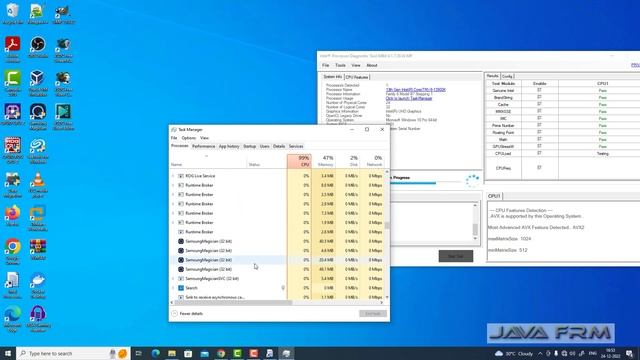Viewport: 640px width, 360px height.
Task: Uncheck Enable for the Genuine Intel test
Action: (539, 90)
